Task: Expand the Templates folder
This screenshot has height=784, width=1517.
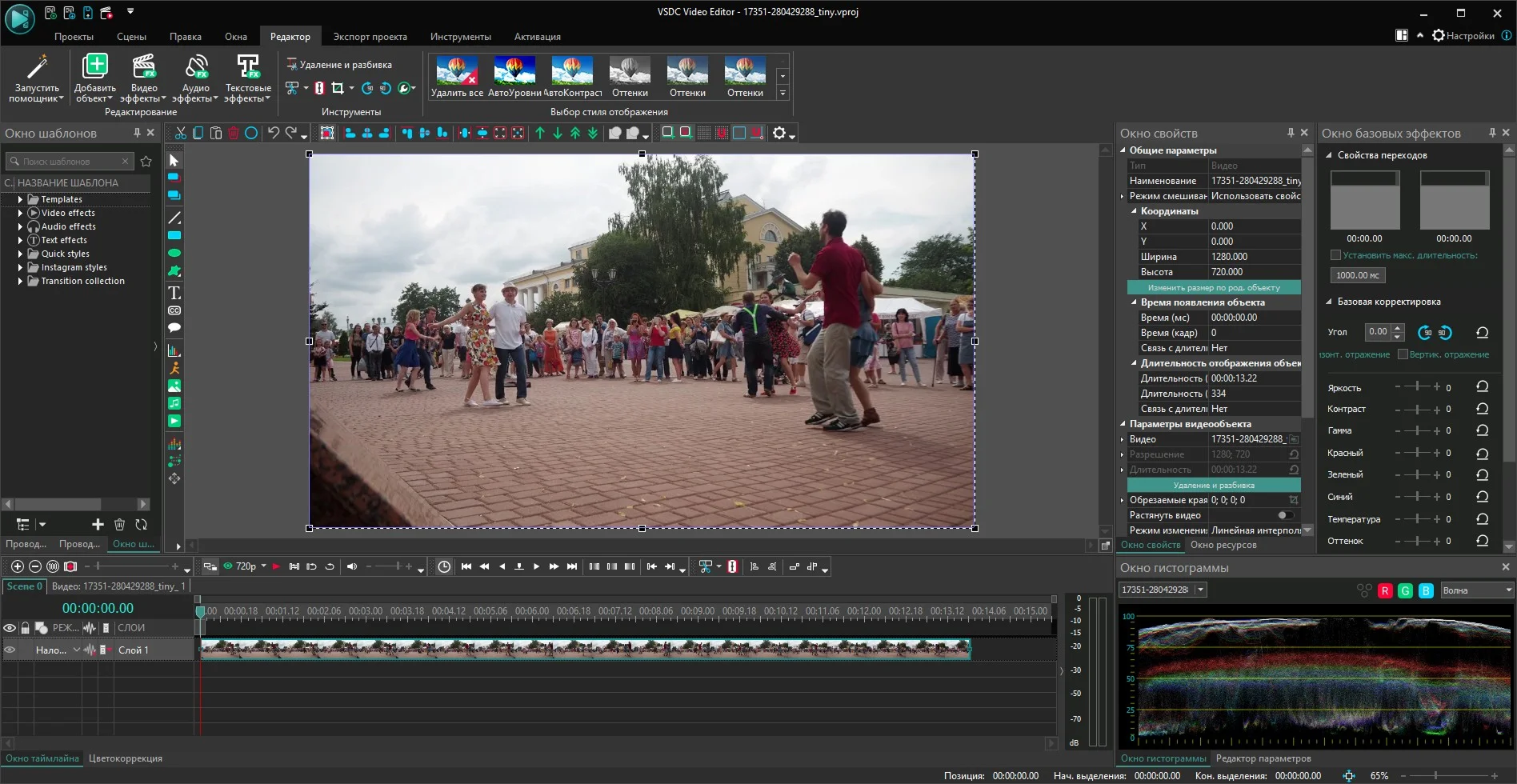Action: [20, 199]
